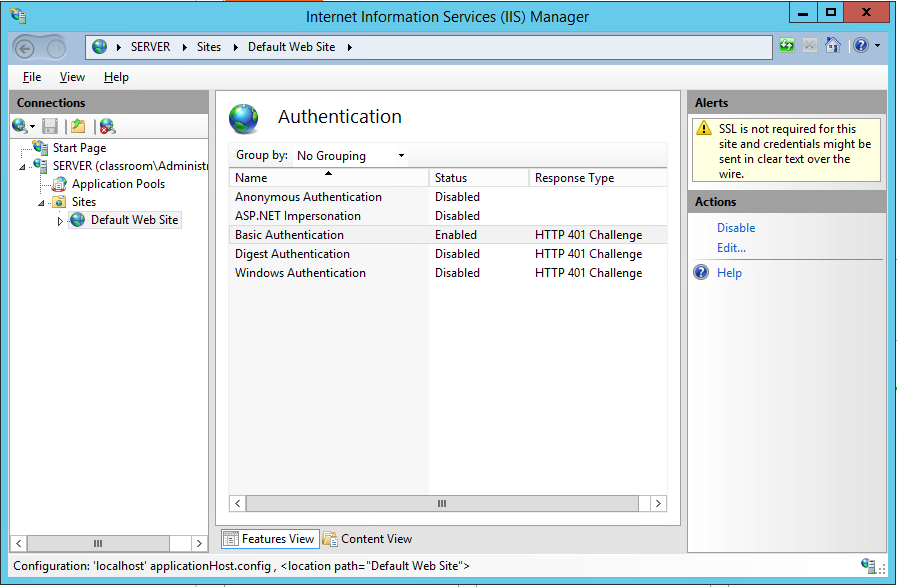Open the Group by No Grouping dropdown
The height and width of the screenshot is (587, 897).
coord(350,156)
